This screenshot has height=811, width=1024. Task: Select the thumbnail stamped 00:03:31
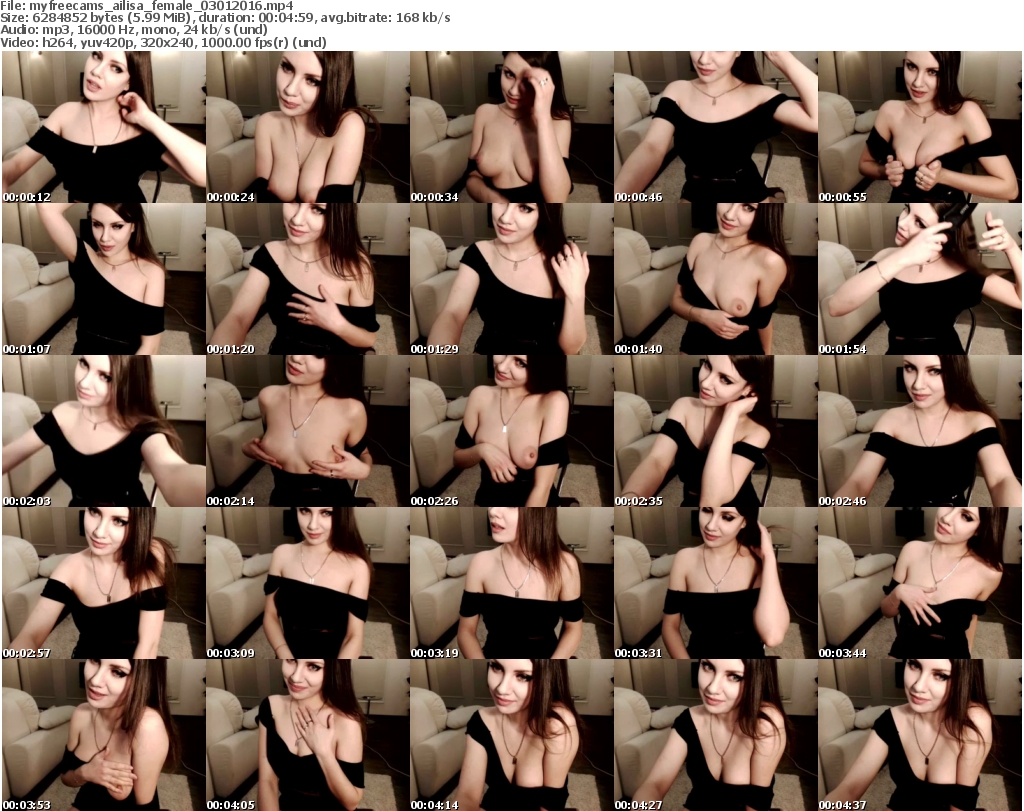716,583
